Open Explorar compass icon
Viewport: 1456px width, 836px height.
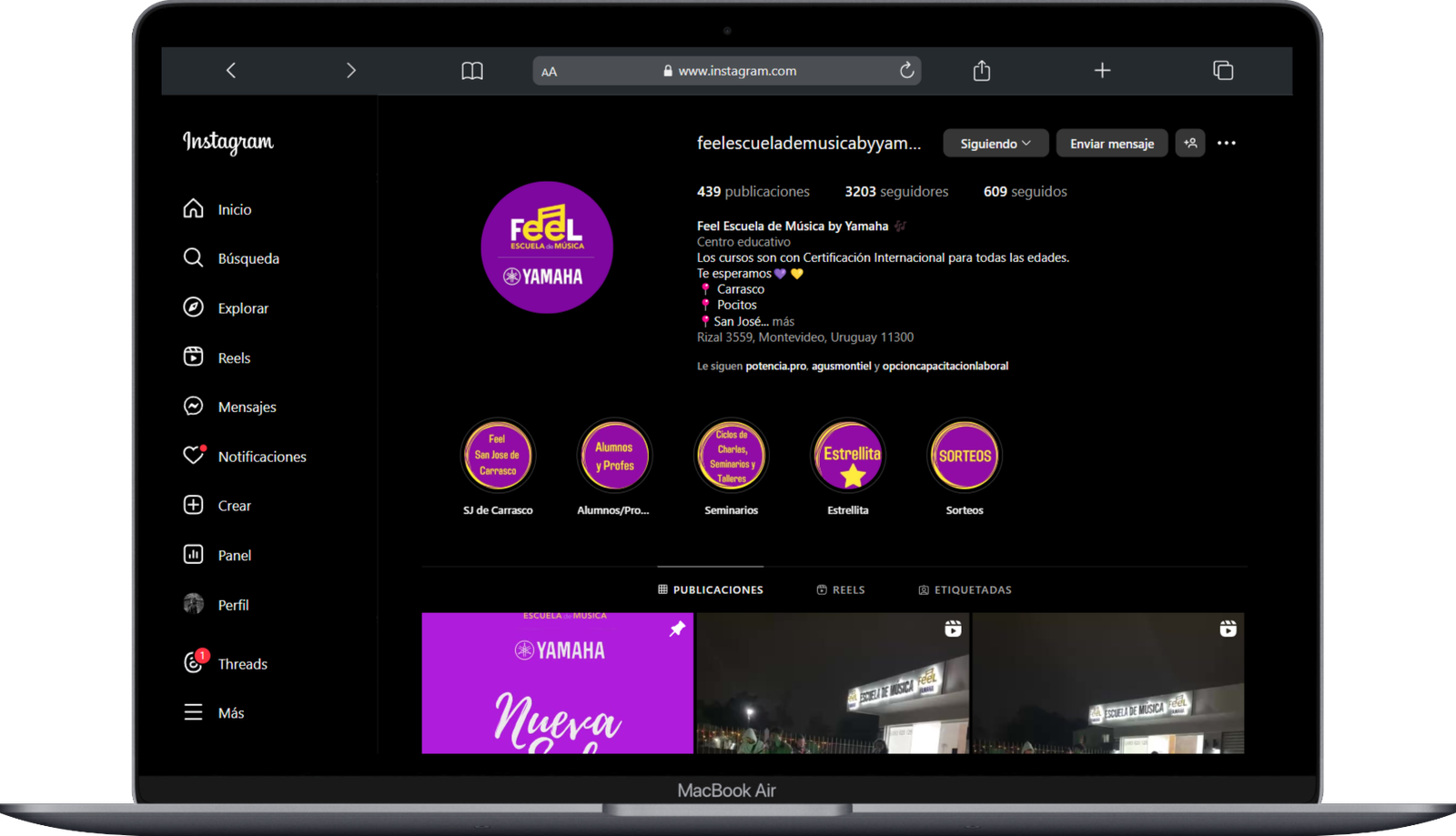click(x=193, y=307)
